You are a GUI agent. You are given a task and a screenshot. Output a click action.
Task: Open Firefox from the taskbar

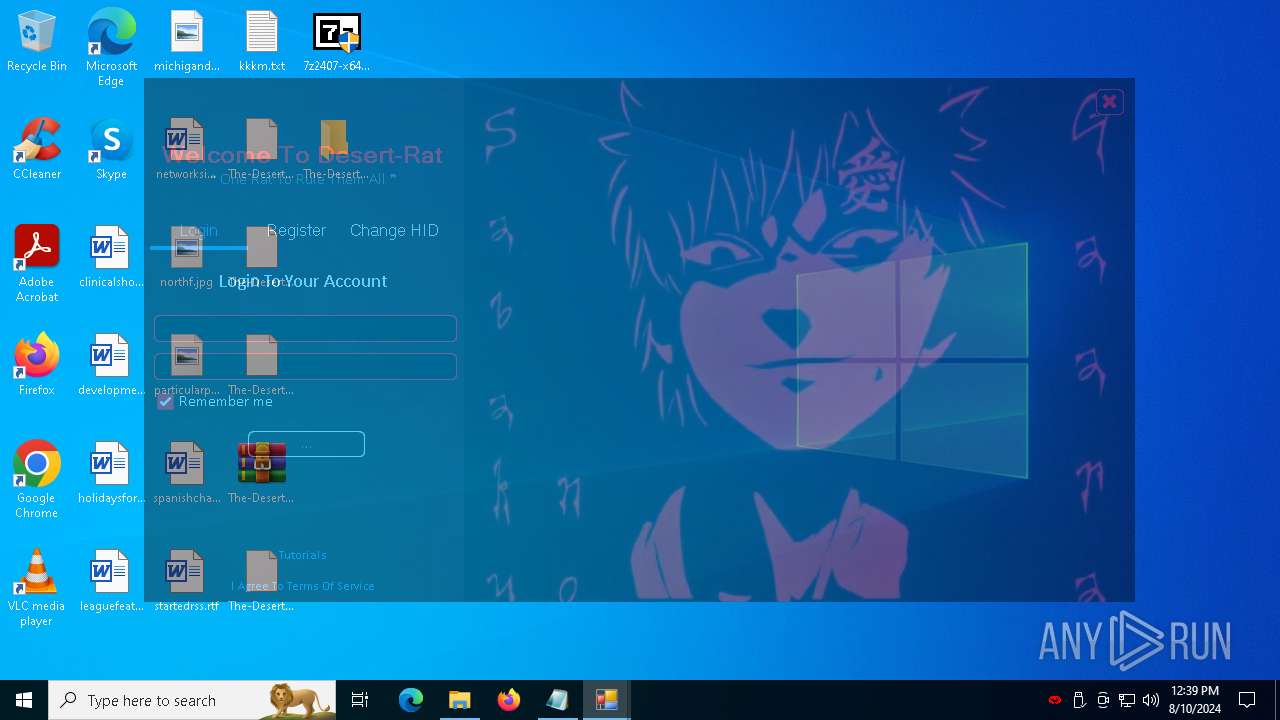[509, 700]
